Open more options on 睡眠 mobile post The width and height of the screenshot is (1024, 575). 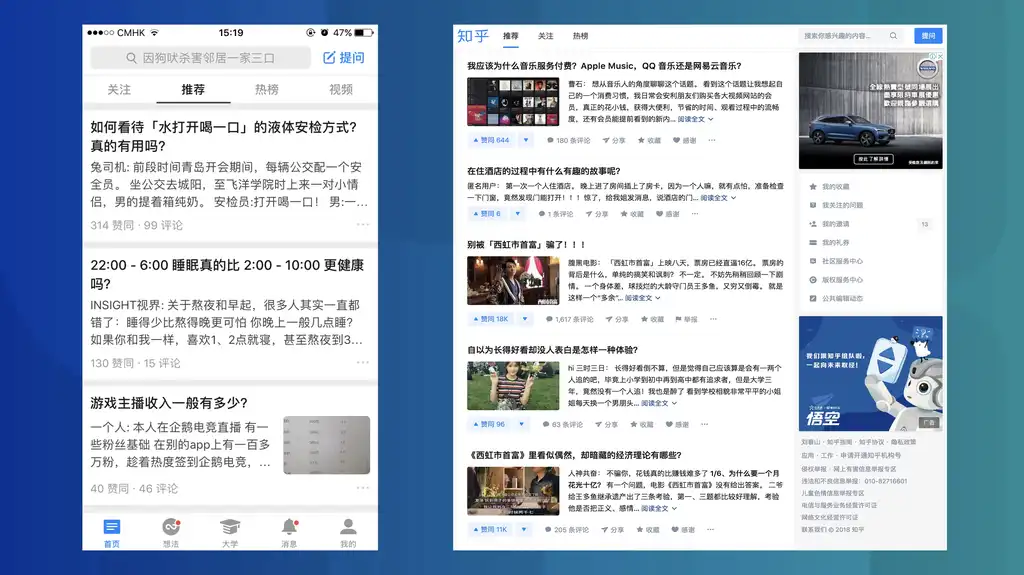(x=362, y=363)
